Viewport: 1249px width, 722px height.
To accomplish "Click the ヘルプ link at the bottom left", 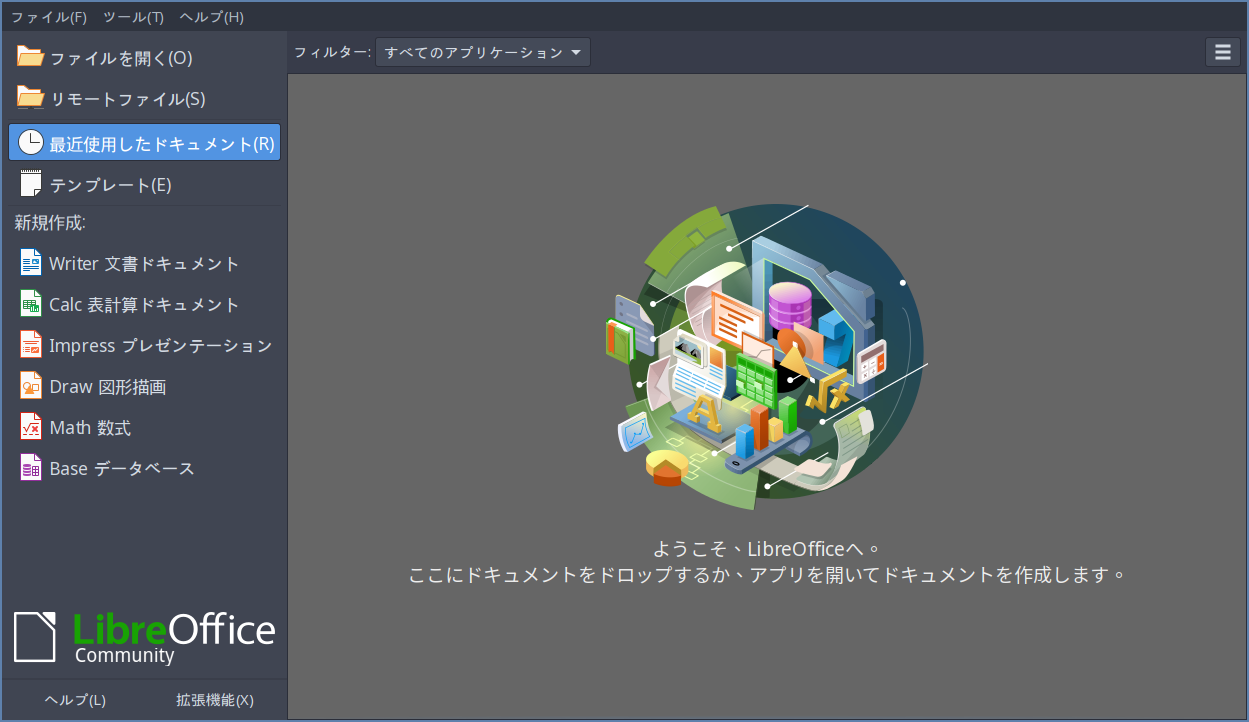I will coord(75,700).
